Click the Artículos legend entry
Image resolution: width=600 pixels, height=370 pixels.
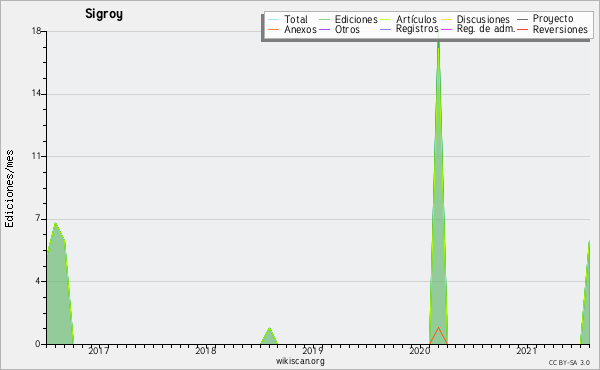click(409, 19)
